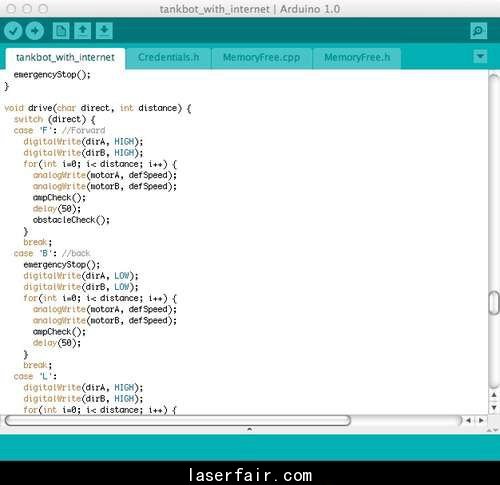Click the window zoom button
This screenshot has width=500, height=485.
pos(43,9)
